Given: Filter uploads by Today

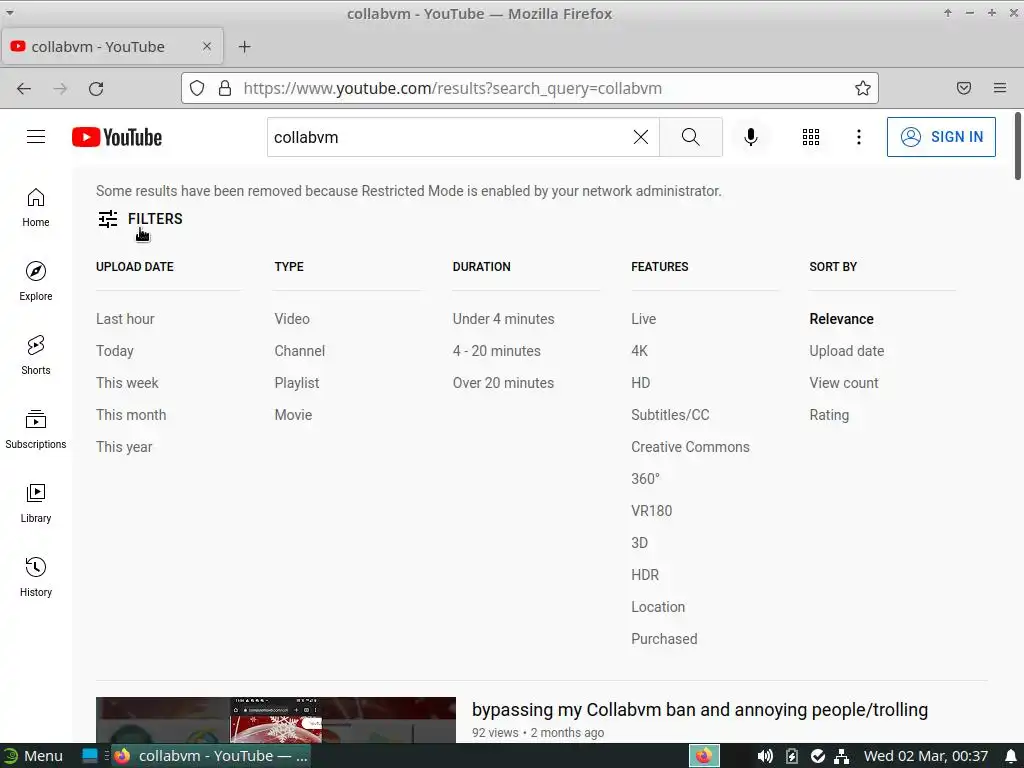Looking at the screenshot, I should 115,351.
